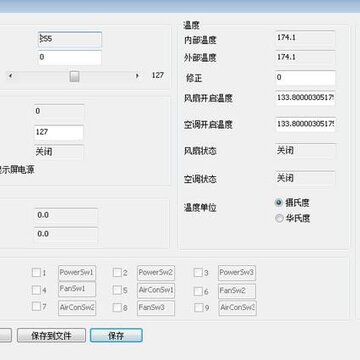The width and height of the screenshot is (360, 360).
Task: Click the 温度 group title
Action: pyautogui.click(x=191, y=25)
